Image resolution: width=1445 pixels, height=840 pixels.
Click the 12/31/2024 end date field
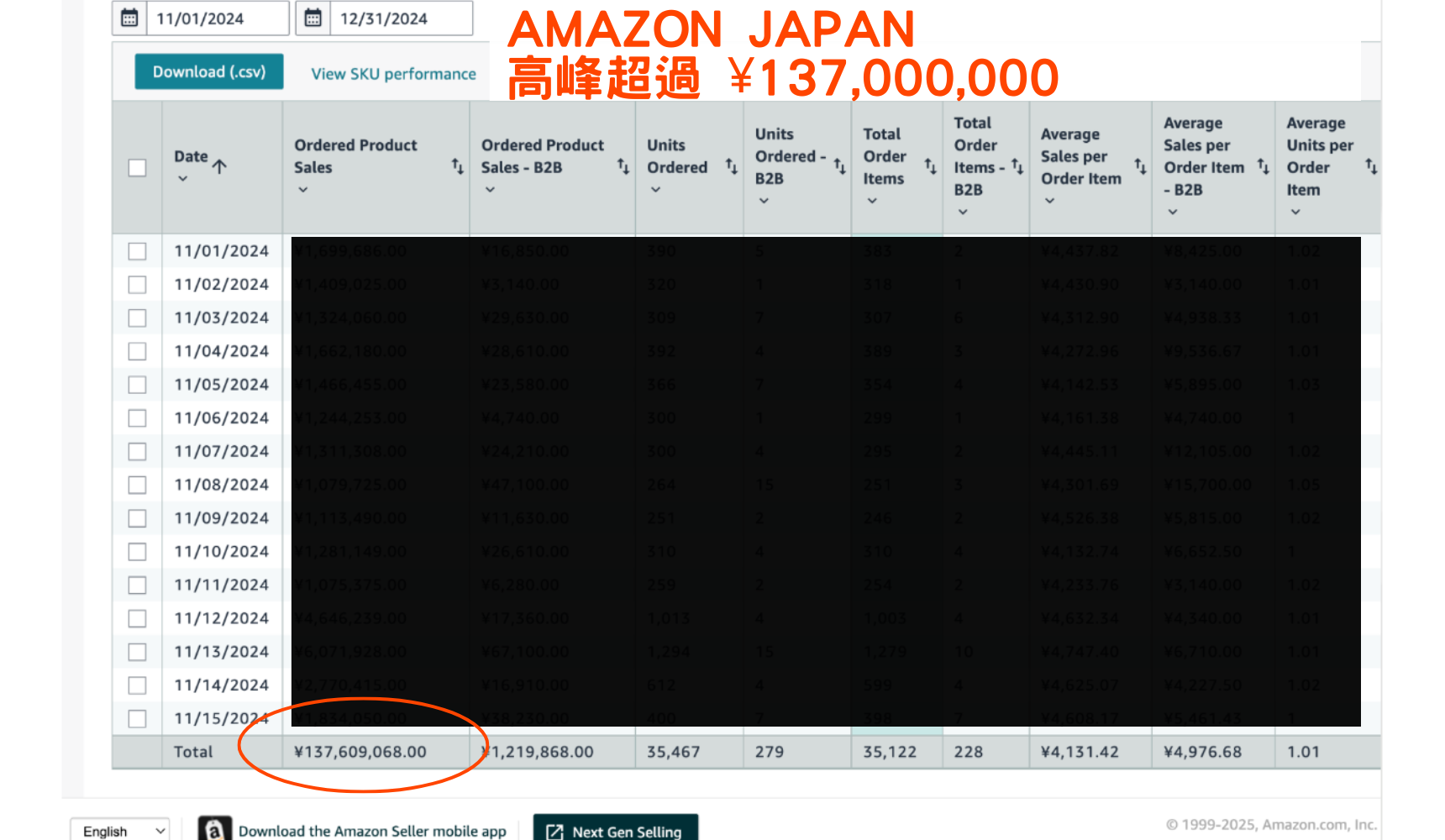point(400,18)
